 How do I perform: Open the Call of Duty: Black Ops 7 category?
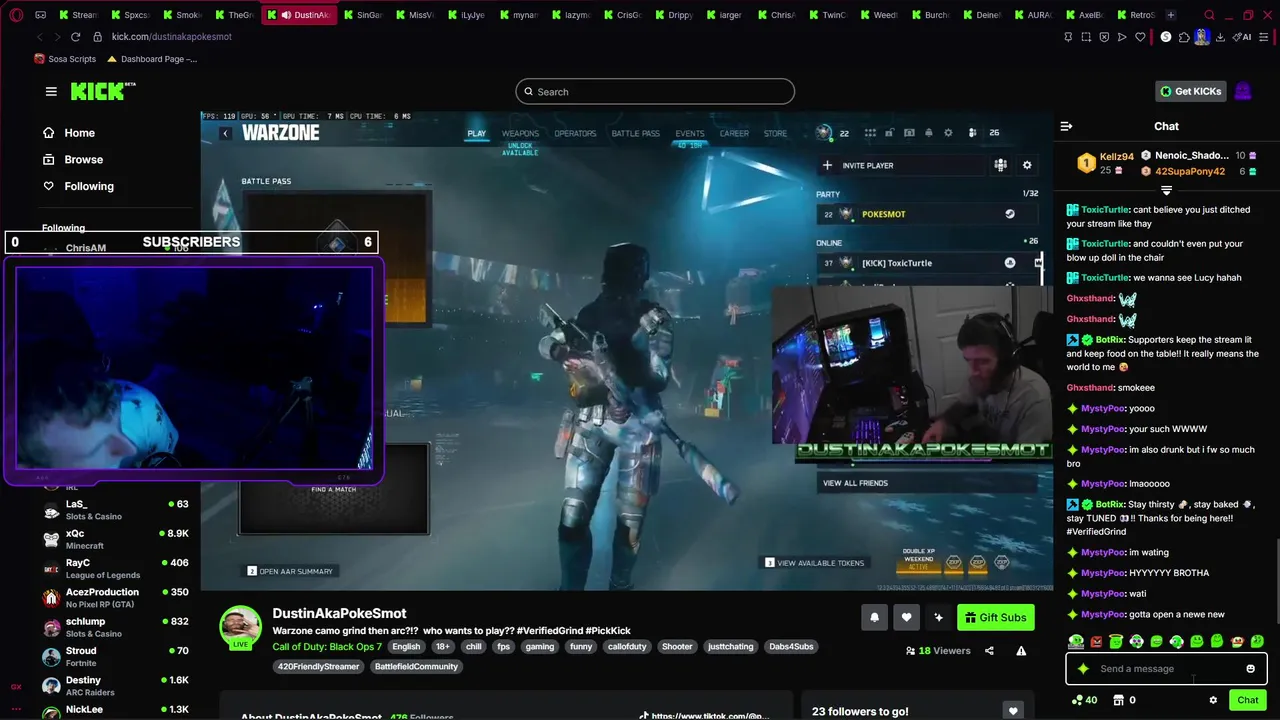[x=327, y=647]
